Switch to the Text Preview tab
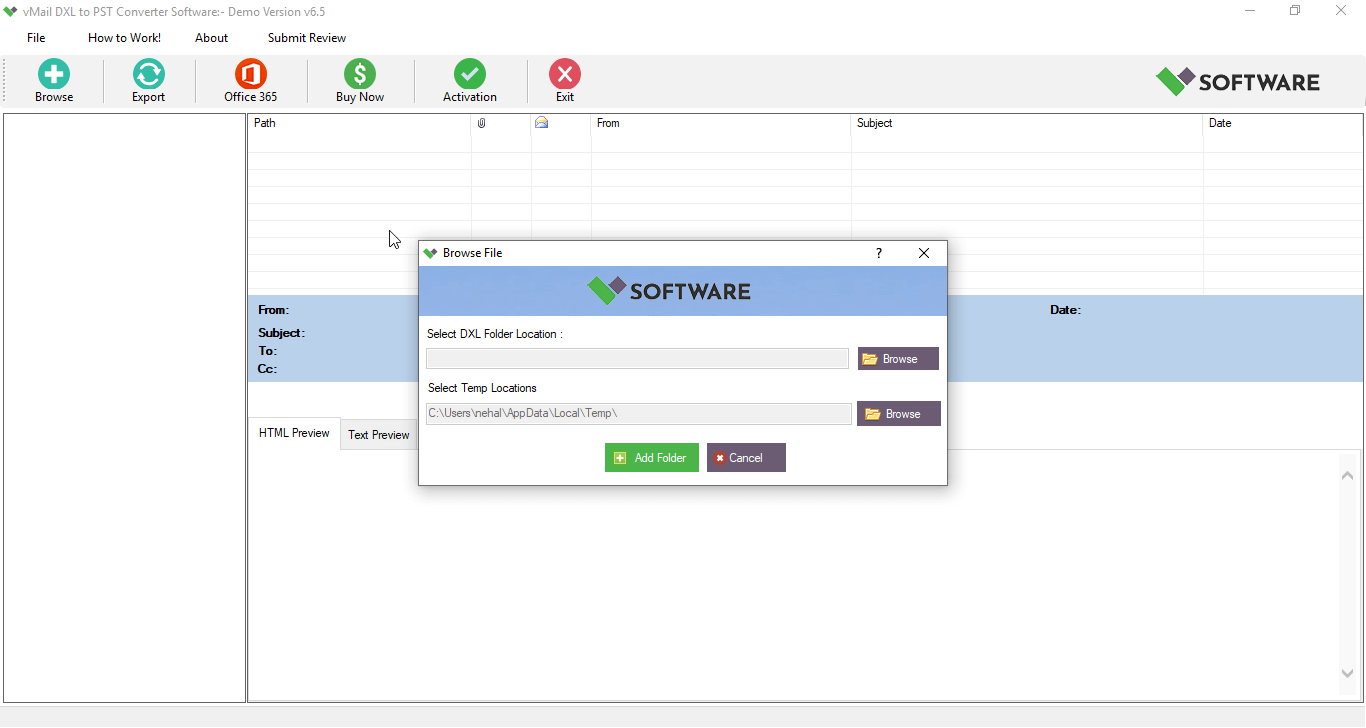Image resolution: width=1366 pixels, height=728 pixels. coord(379,435)
